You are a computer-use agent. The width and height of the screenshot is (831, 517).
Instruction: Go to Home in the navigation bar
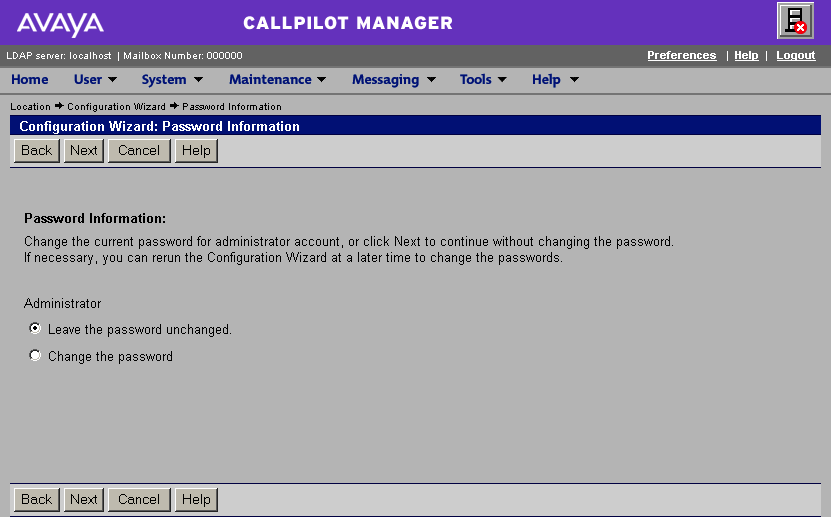coord(30,79)
